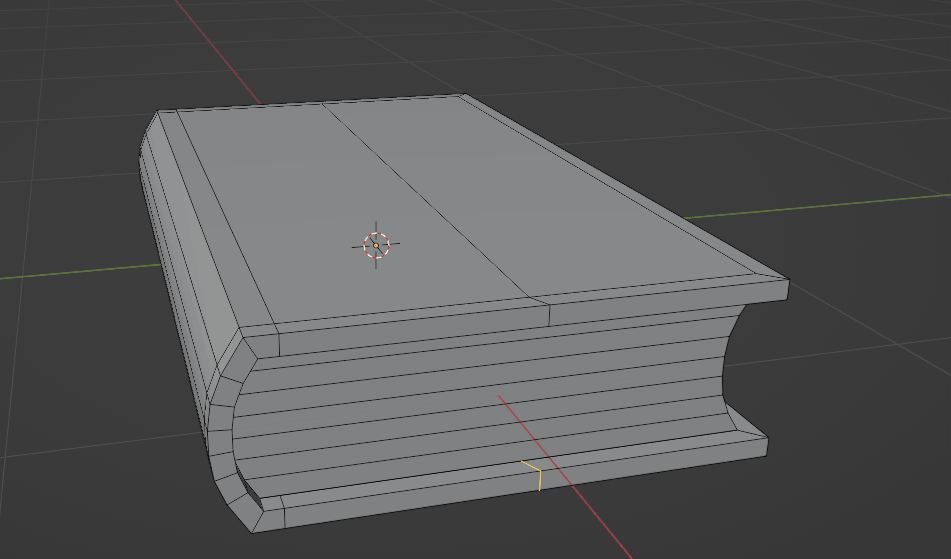
Task: Click the red X axis line behind the book
Action: (228, 61)
